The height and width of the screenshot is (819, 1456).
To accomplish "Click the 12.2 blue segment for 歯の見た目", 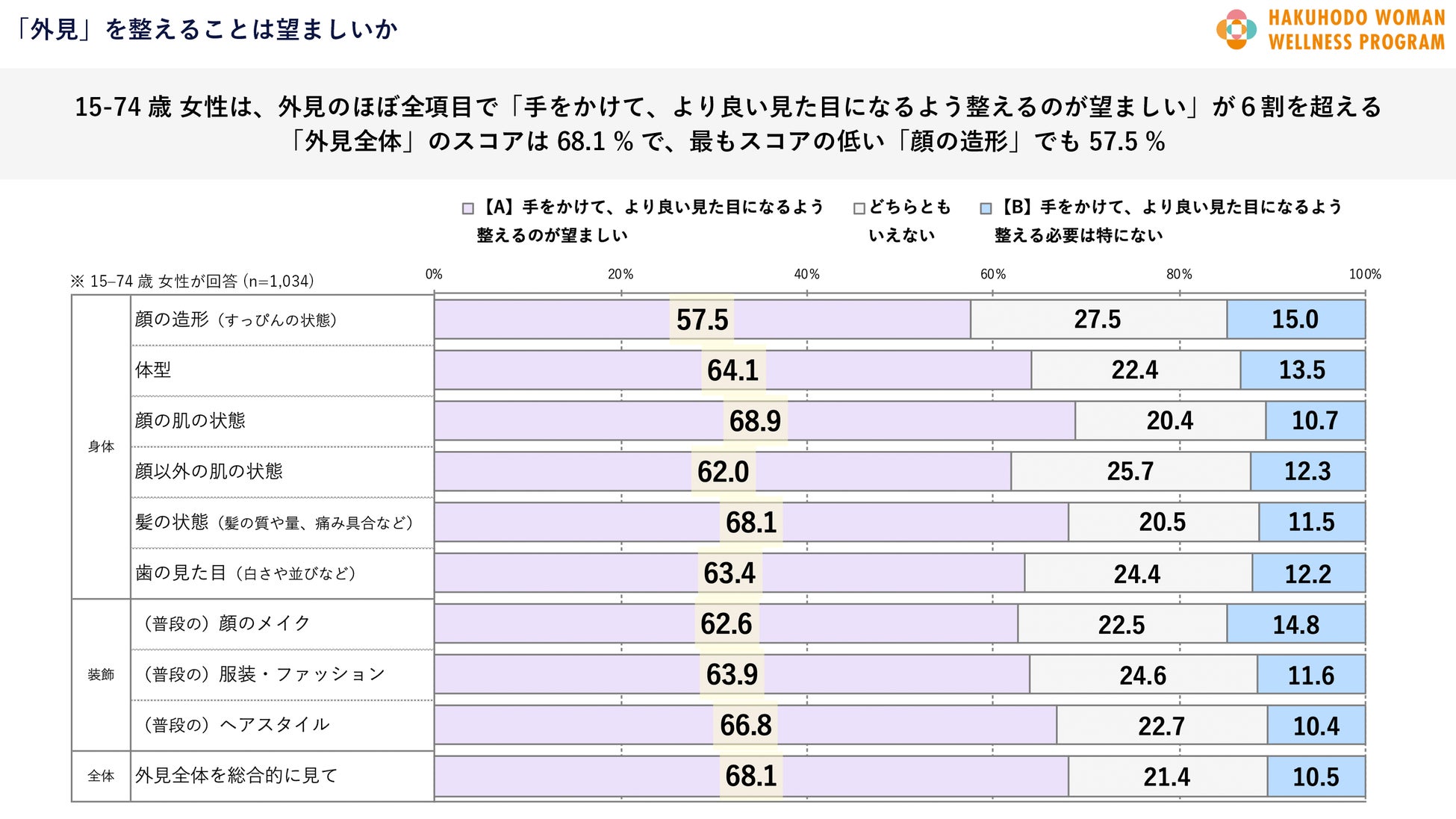I will point(1308,573).
